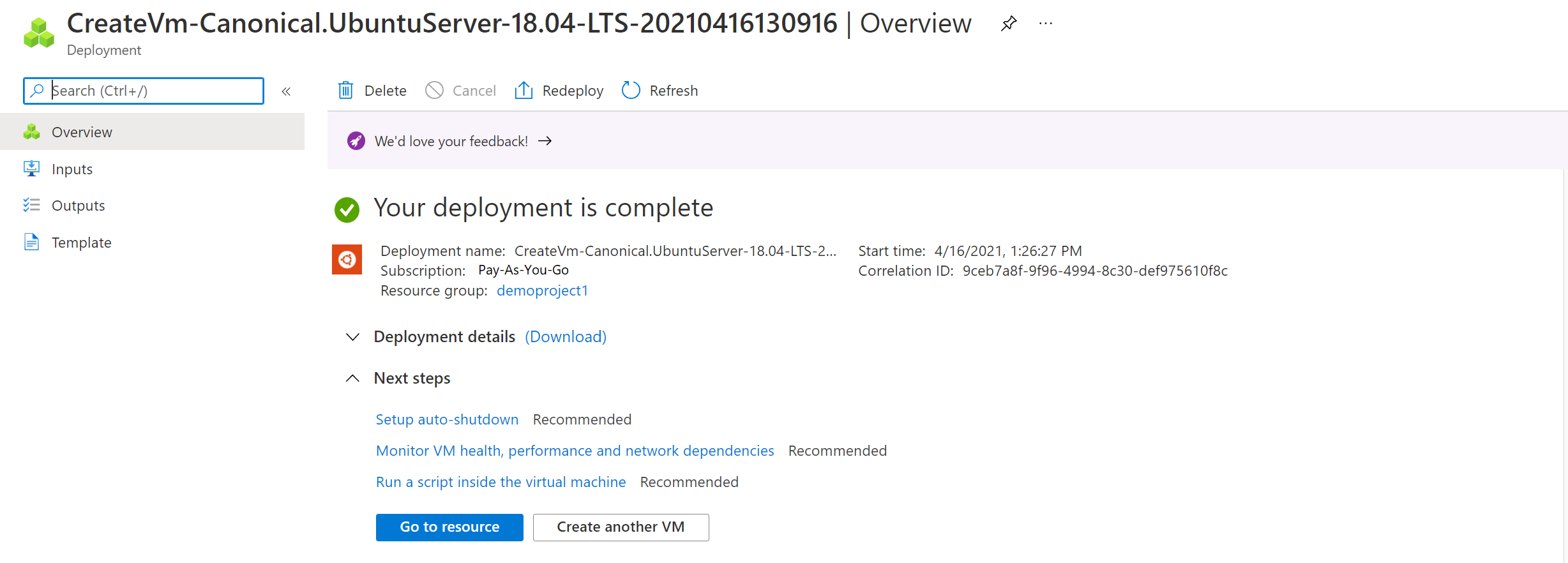Click the Pay-As-You-Go subscription value
The image size is (1568, 563).
coord(524,270)
